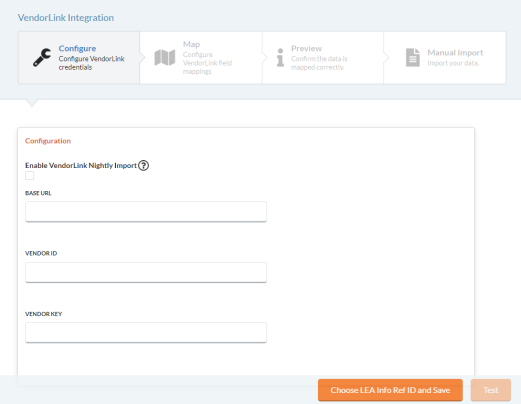Click the Test button
521x404 pixels.
491,390
